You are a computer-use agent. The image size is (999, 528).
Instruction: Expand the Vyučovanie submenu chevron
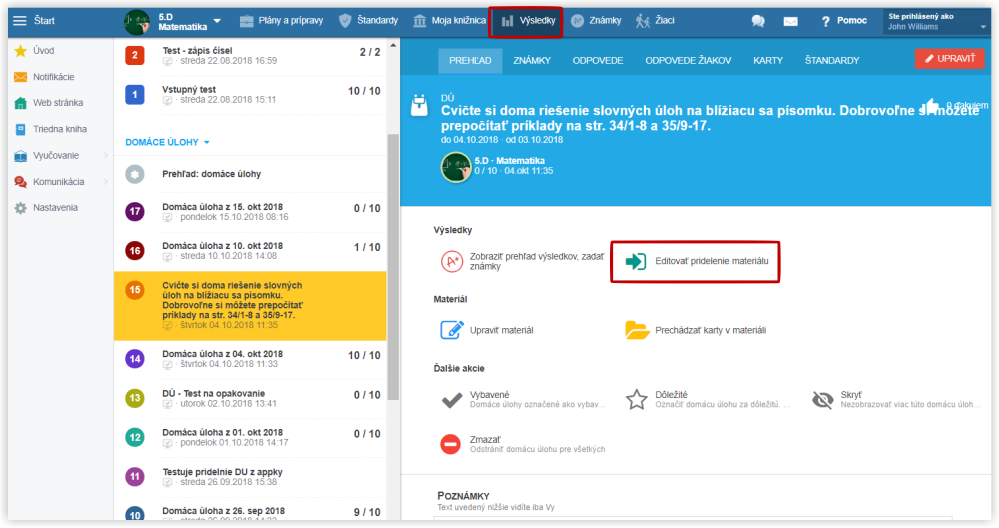(x=106, y=156)
